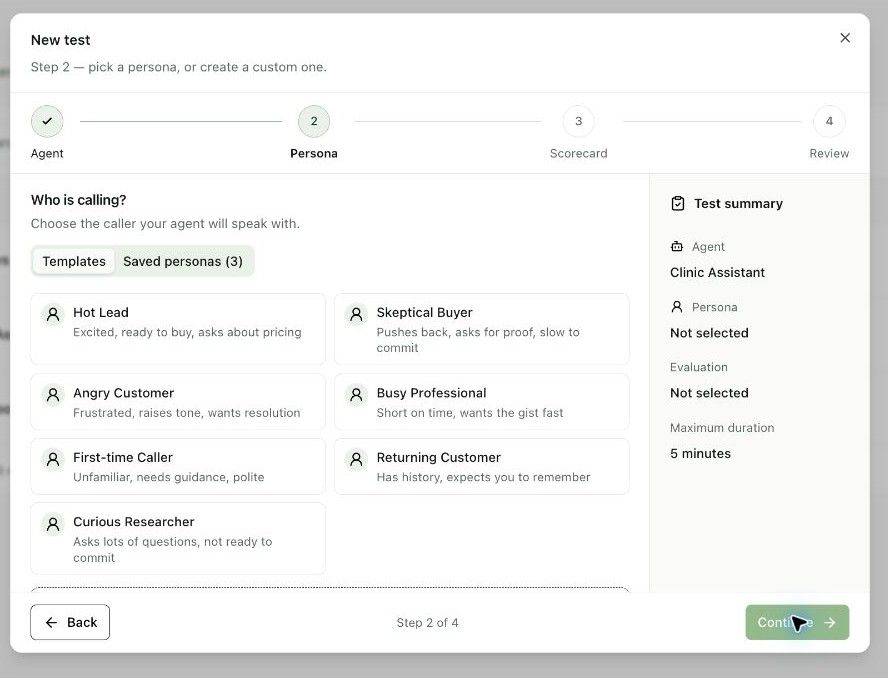Click the Maximum duration label
Screen dimensions: 888x678
pos(722,428)
